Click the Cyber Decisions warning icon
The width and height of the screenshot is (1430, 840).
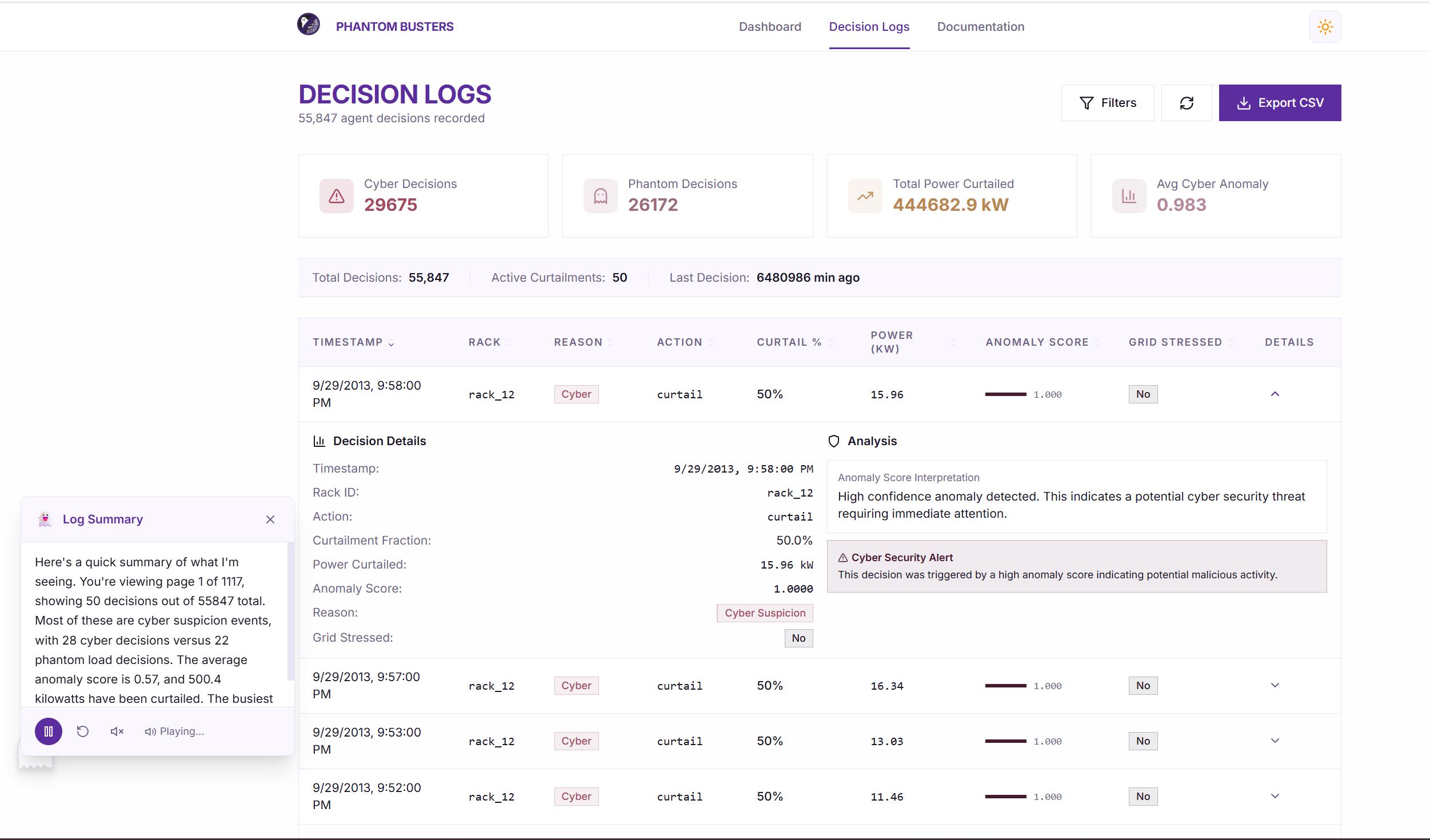point(337,196)
